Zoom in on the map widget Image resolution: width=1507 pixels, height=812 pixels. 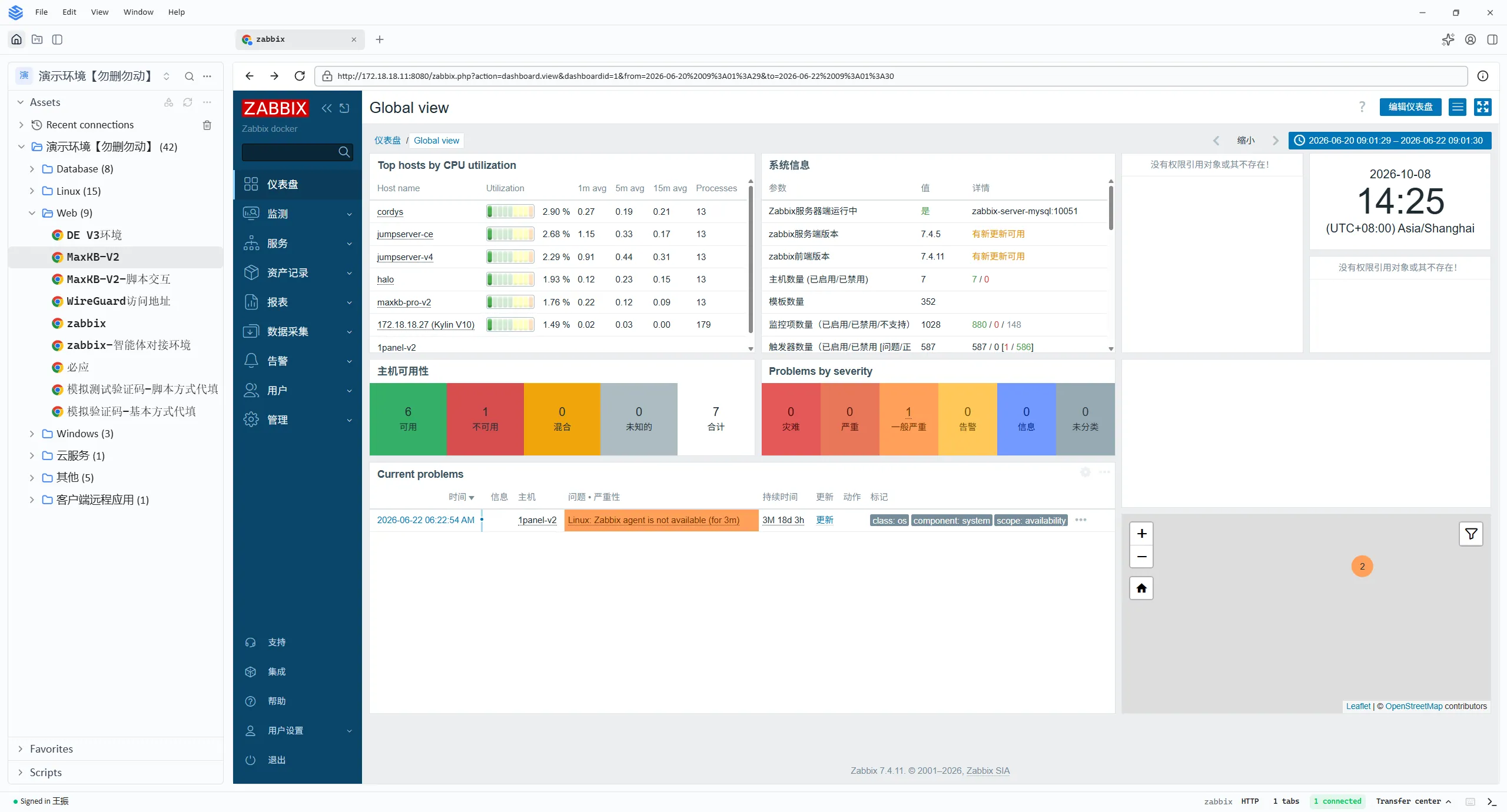click(1141, 534)
